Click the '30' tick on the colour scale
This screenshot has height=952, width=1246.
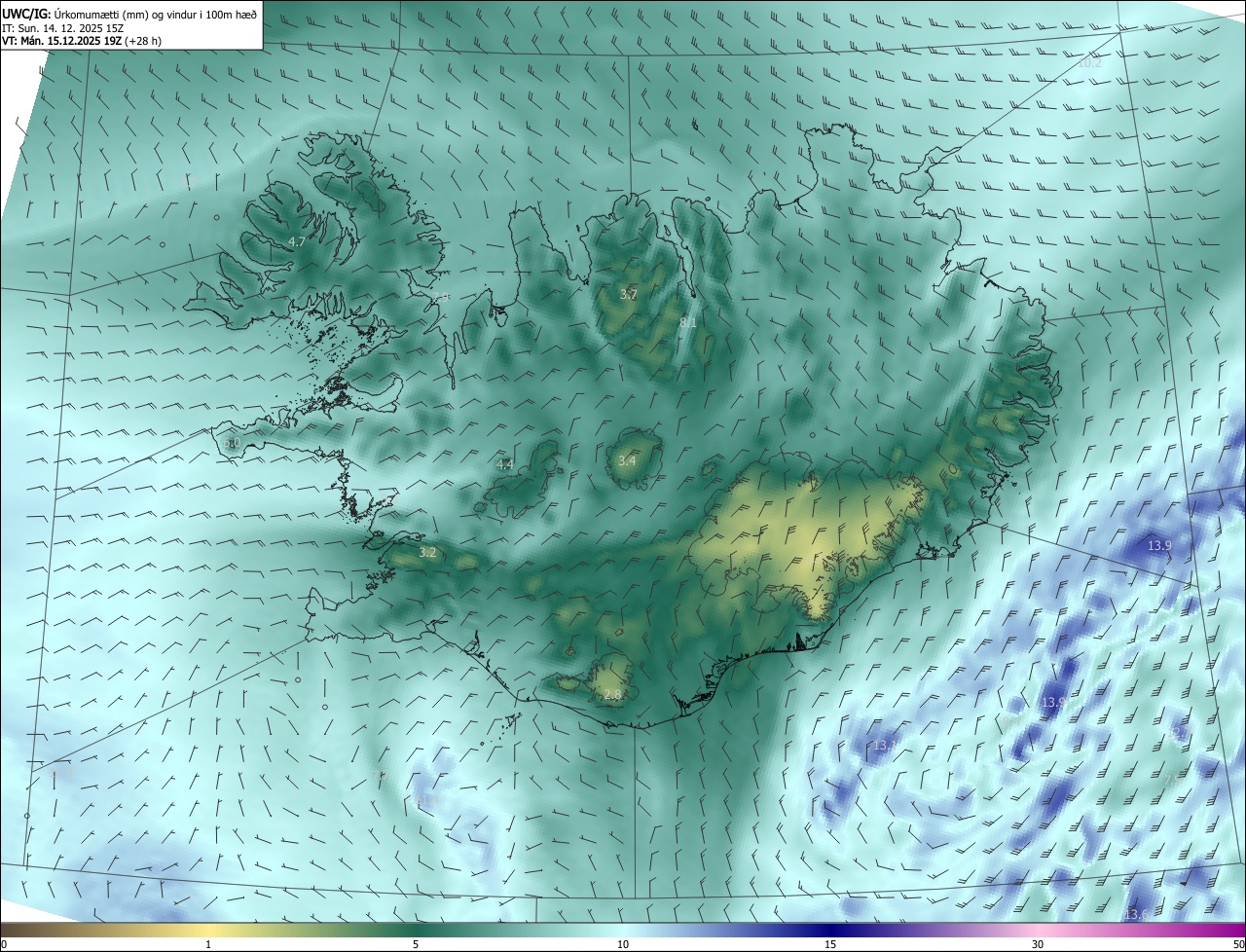(1038, 944)
